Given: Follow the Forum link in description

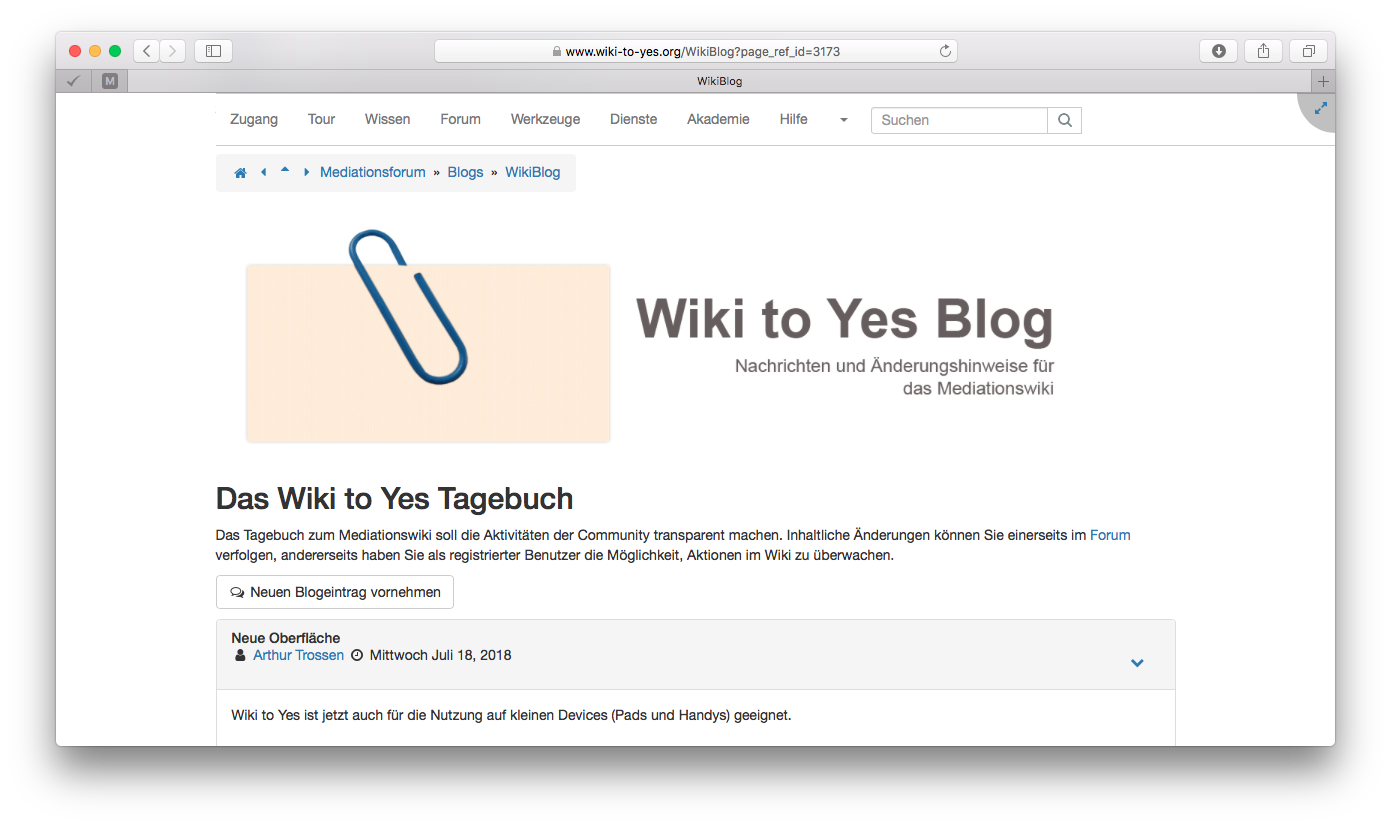Looking at the screenshot, I should pos(1110,535).
